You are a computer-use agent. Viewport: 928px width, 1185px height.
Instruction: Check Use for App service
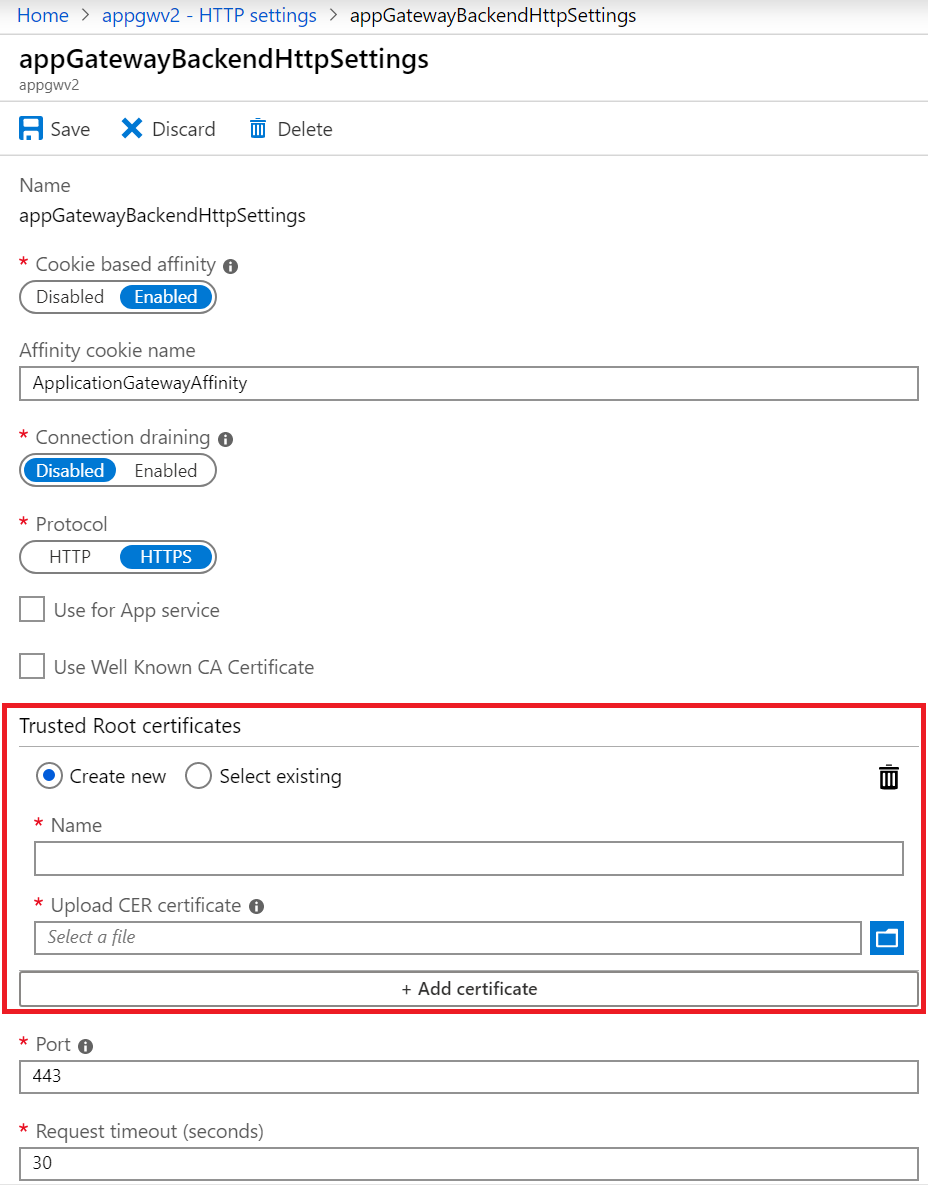tap(32, 609)
